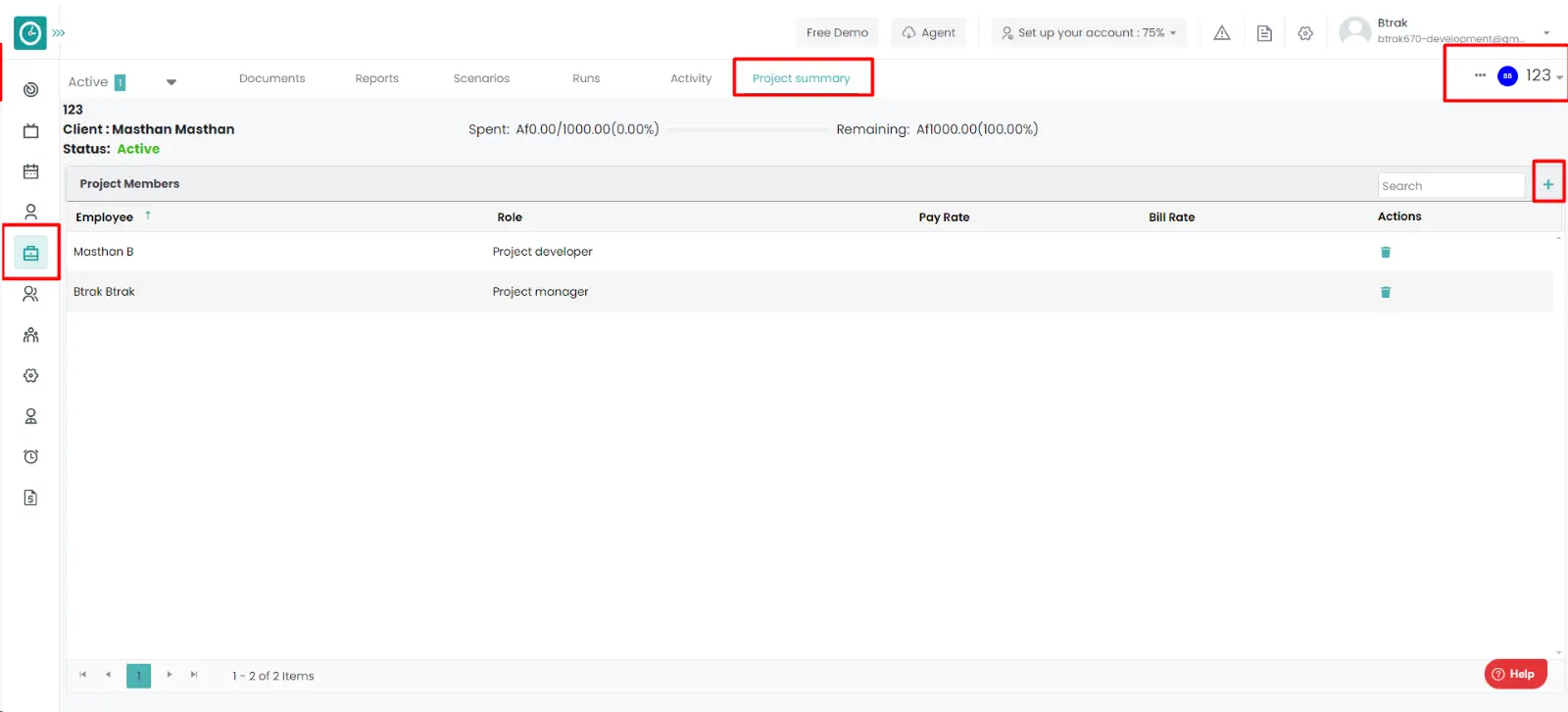Switch to the Scenarios tab
The width and height of the screenshot is (1568, 712).
tap(481, 78)
